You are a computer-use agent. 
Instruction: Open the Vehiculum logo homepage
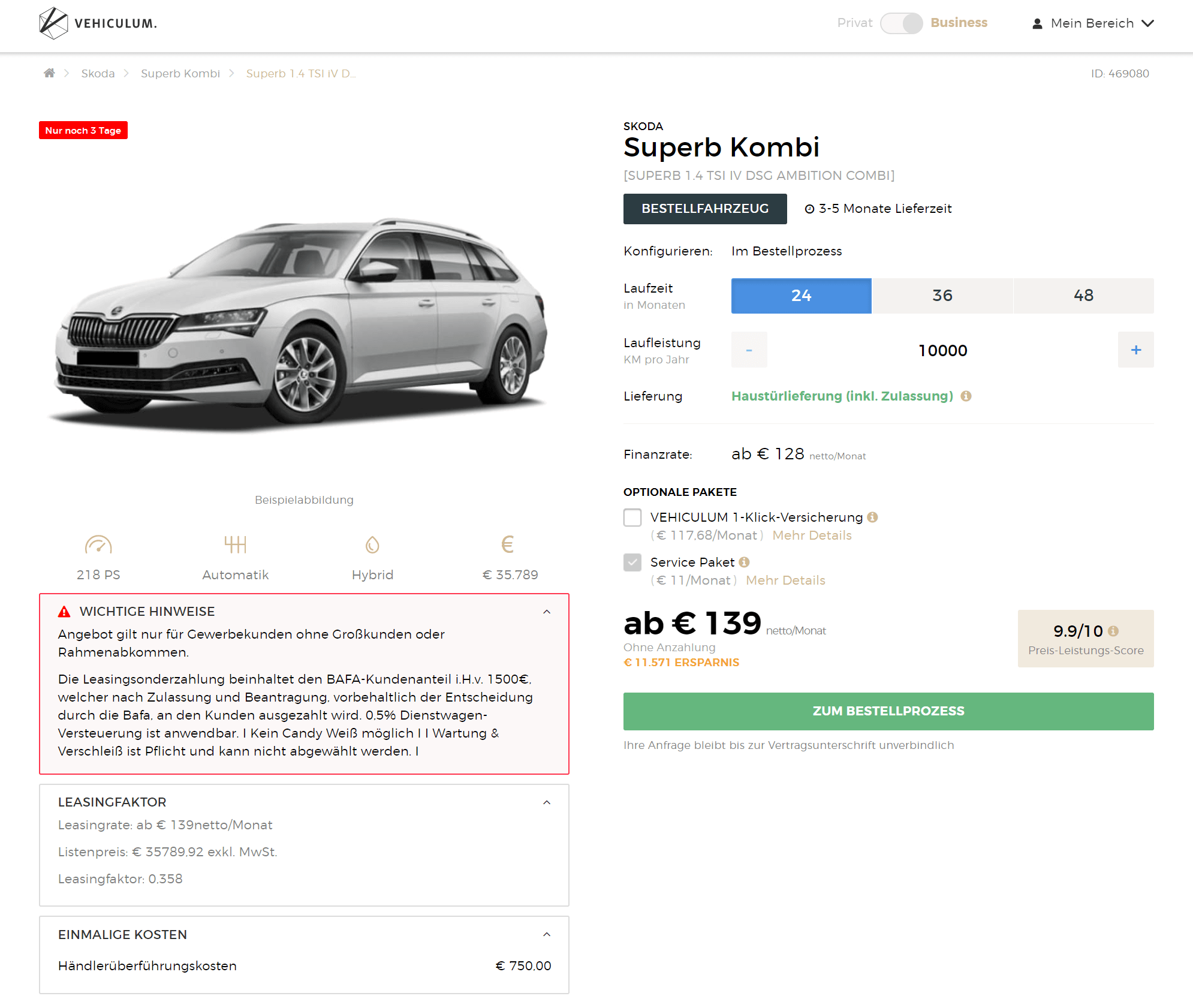(98, 23)
